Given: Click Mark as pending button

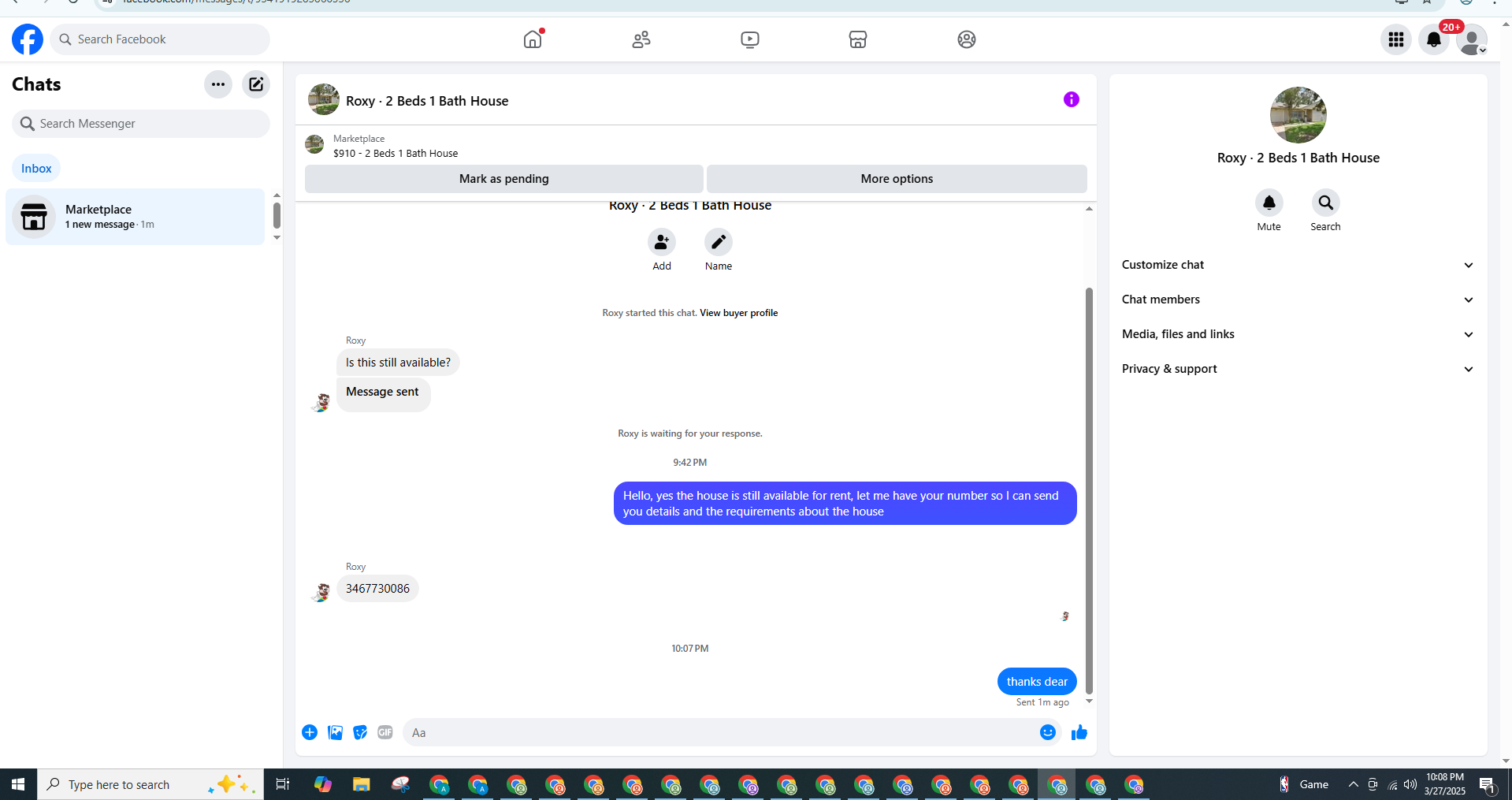Looking at the screenshot, I should 504,179.
